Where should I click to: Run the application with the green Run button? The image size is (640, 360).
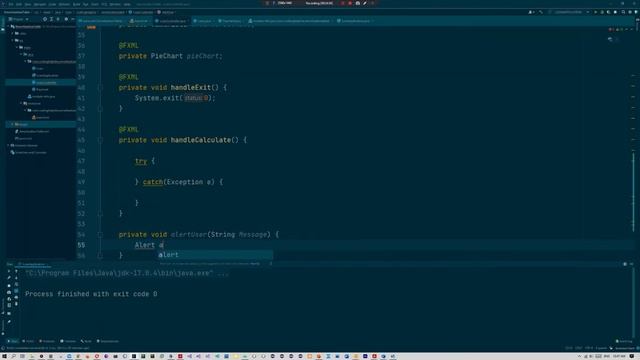[596, 12]
